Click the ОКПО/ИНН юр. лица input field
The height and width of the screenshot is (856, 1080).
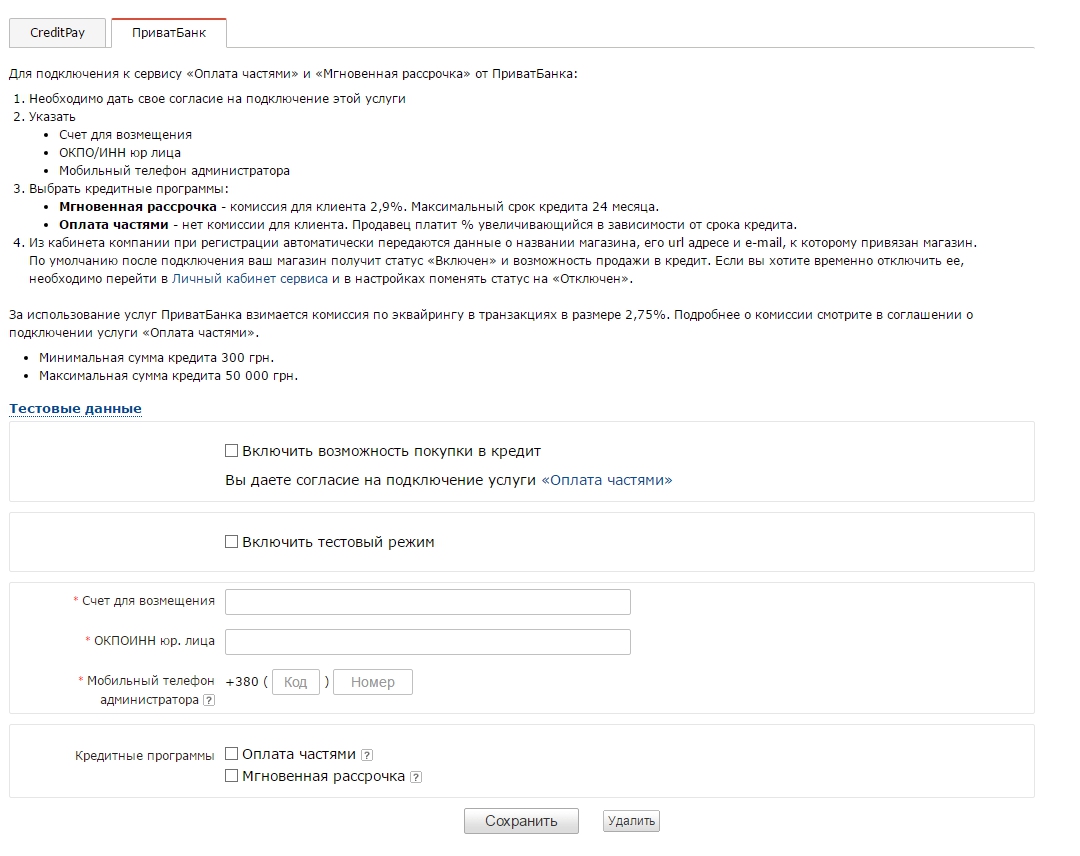[428, 642]
